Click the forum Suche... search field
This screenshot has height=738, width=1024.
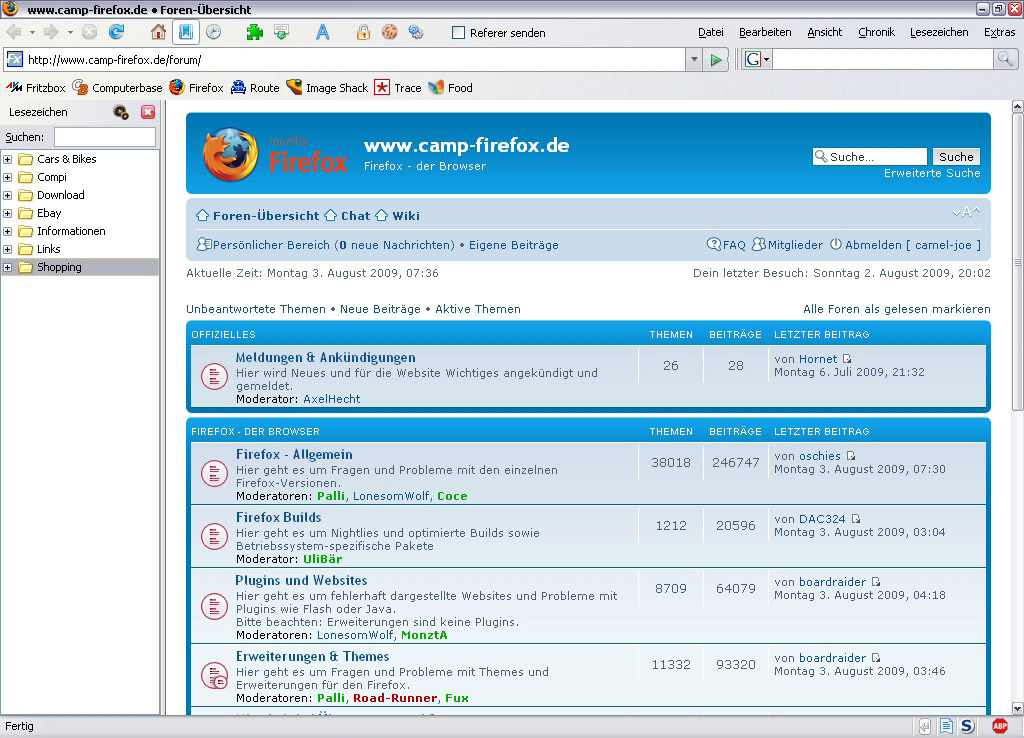[870, 157]
